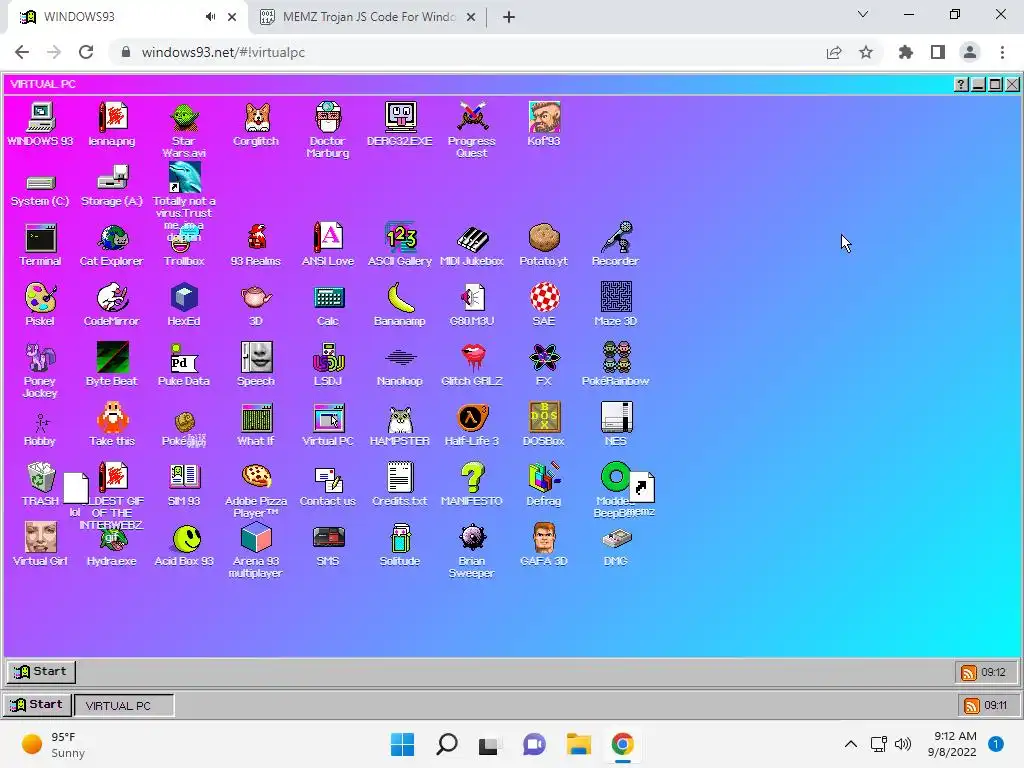The width and height of the screenshot is (1024, 768).
Task: Launch the Corglitch corgi icon
Action: click(x=256, y=118)
